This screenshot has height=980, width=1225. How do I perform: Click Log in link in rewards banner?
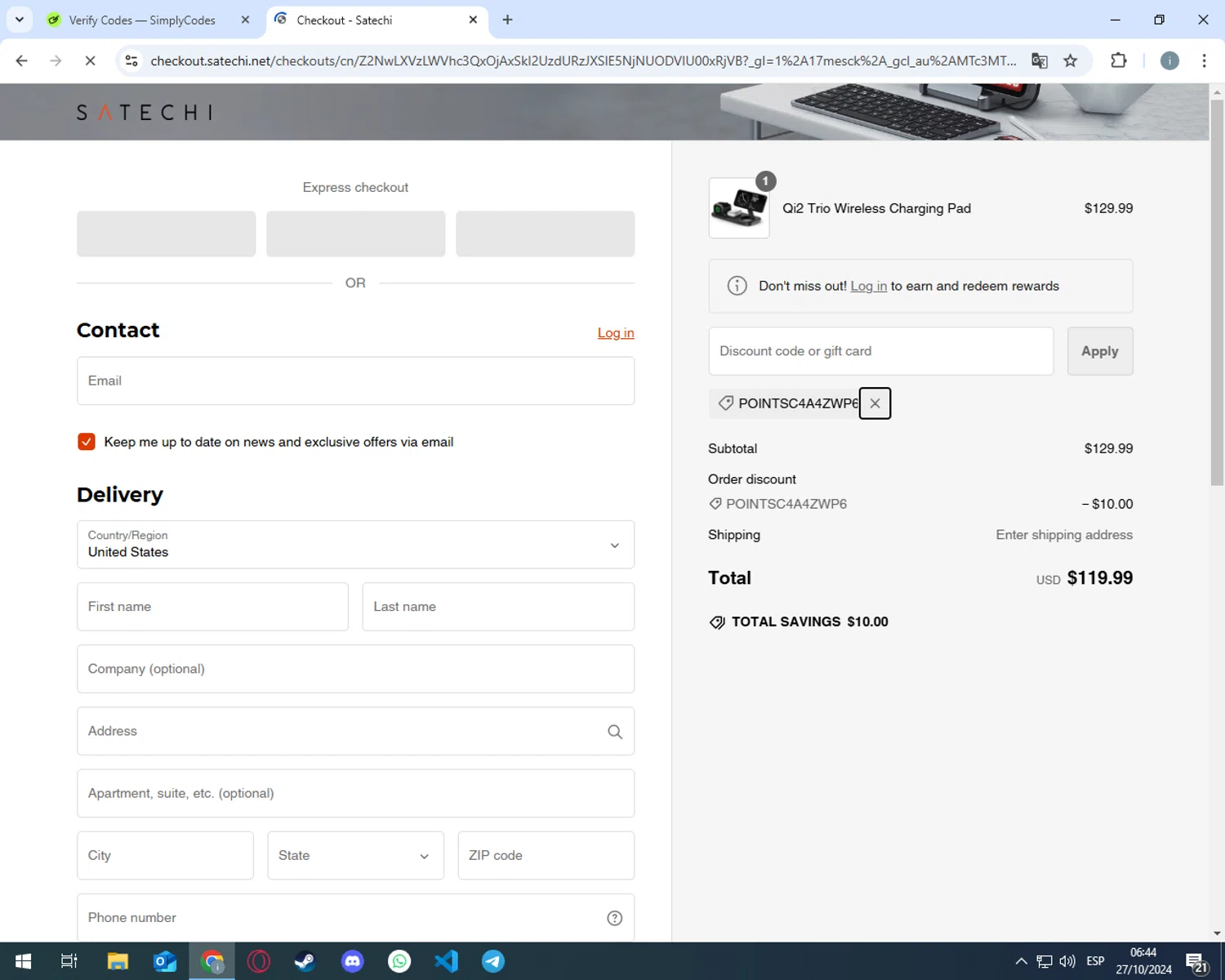tap(868, 286)
